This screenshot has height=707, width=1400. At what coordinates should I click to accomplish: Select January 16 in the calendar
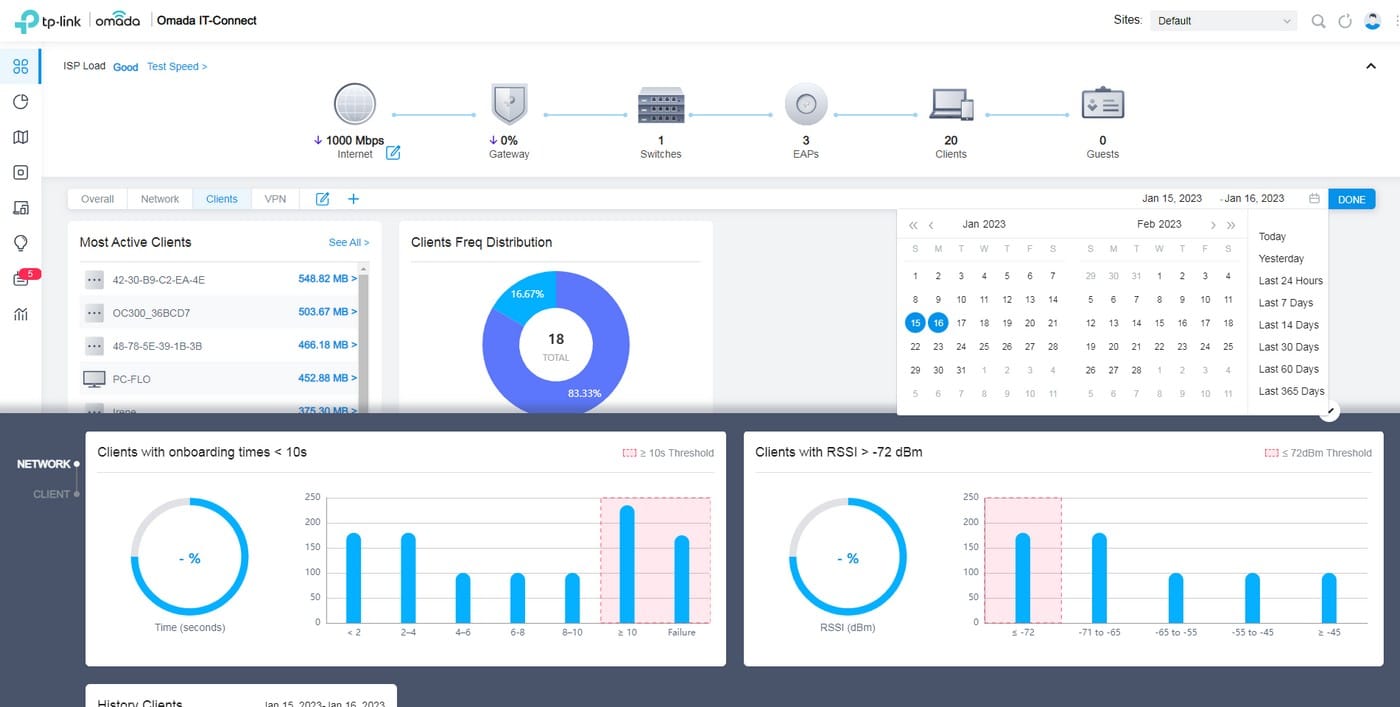[x=937, y=322]
